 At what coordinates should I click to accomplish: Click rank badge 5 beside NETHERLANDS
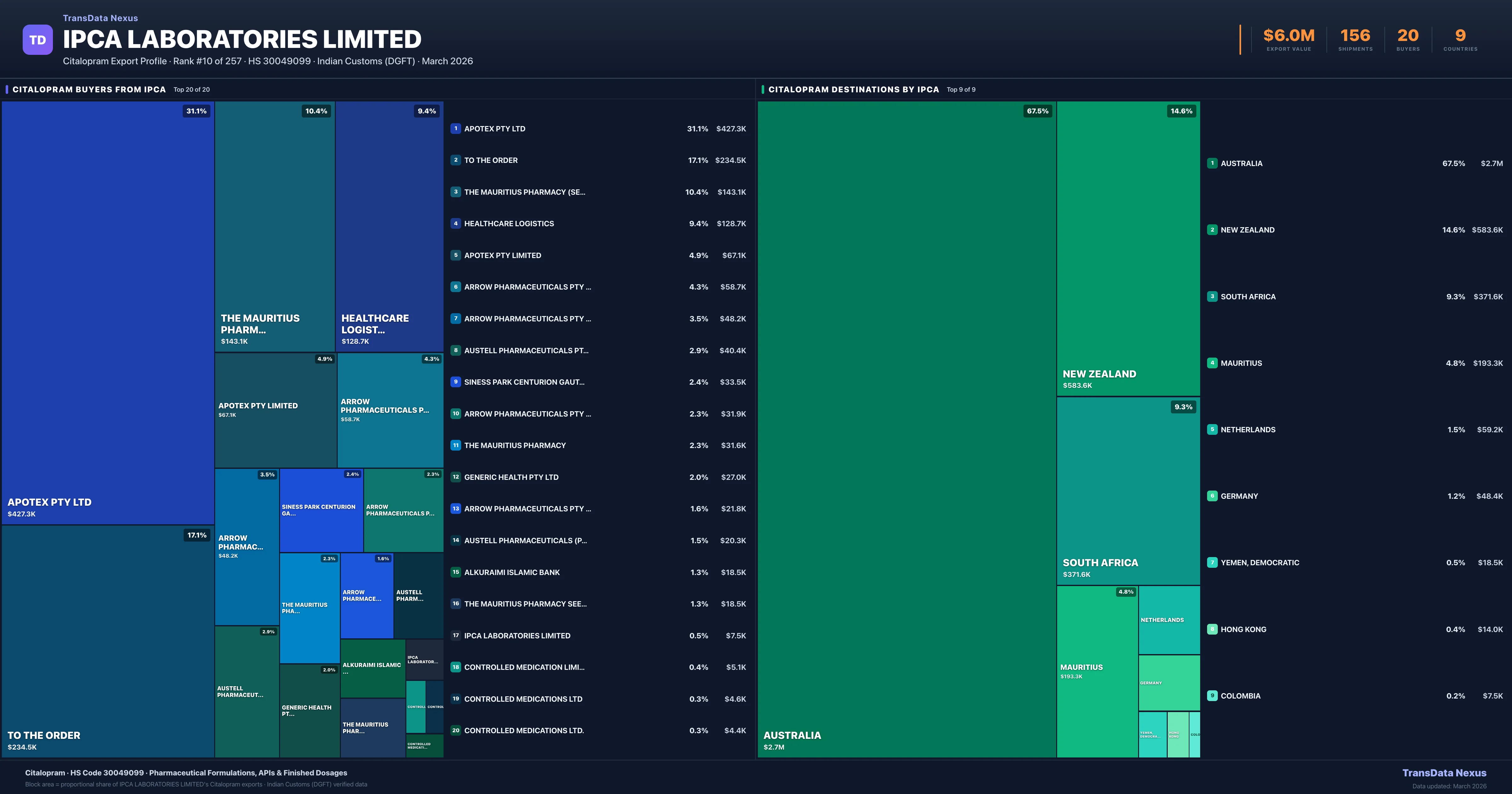pyautogui.click(x=1212, y=429)
